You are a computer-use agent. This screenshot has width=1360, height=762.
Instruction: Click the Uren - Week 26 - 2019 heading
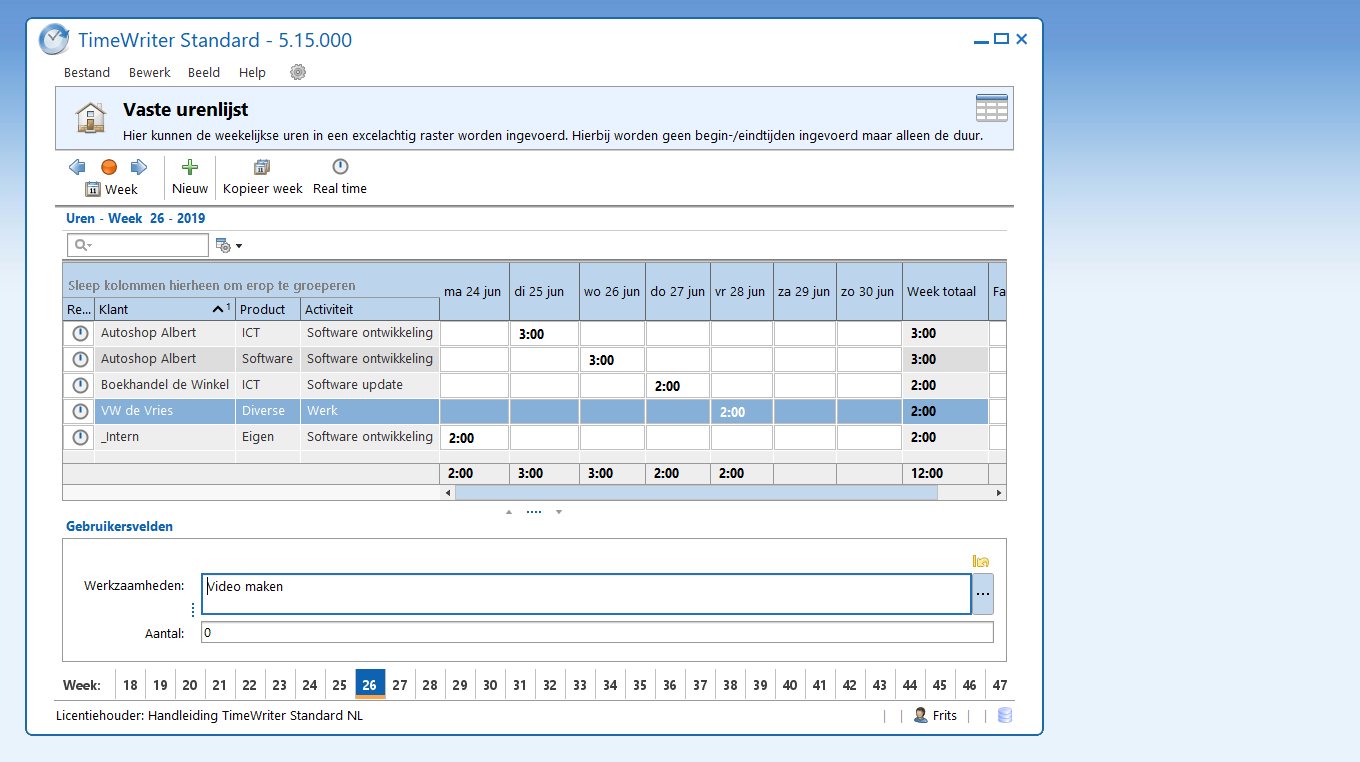tap(135, 218)
